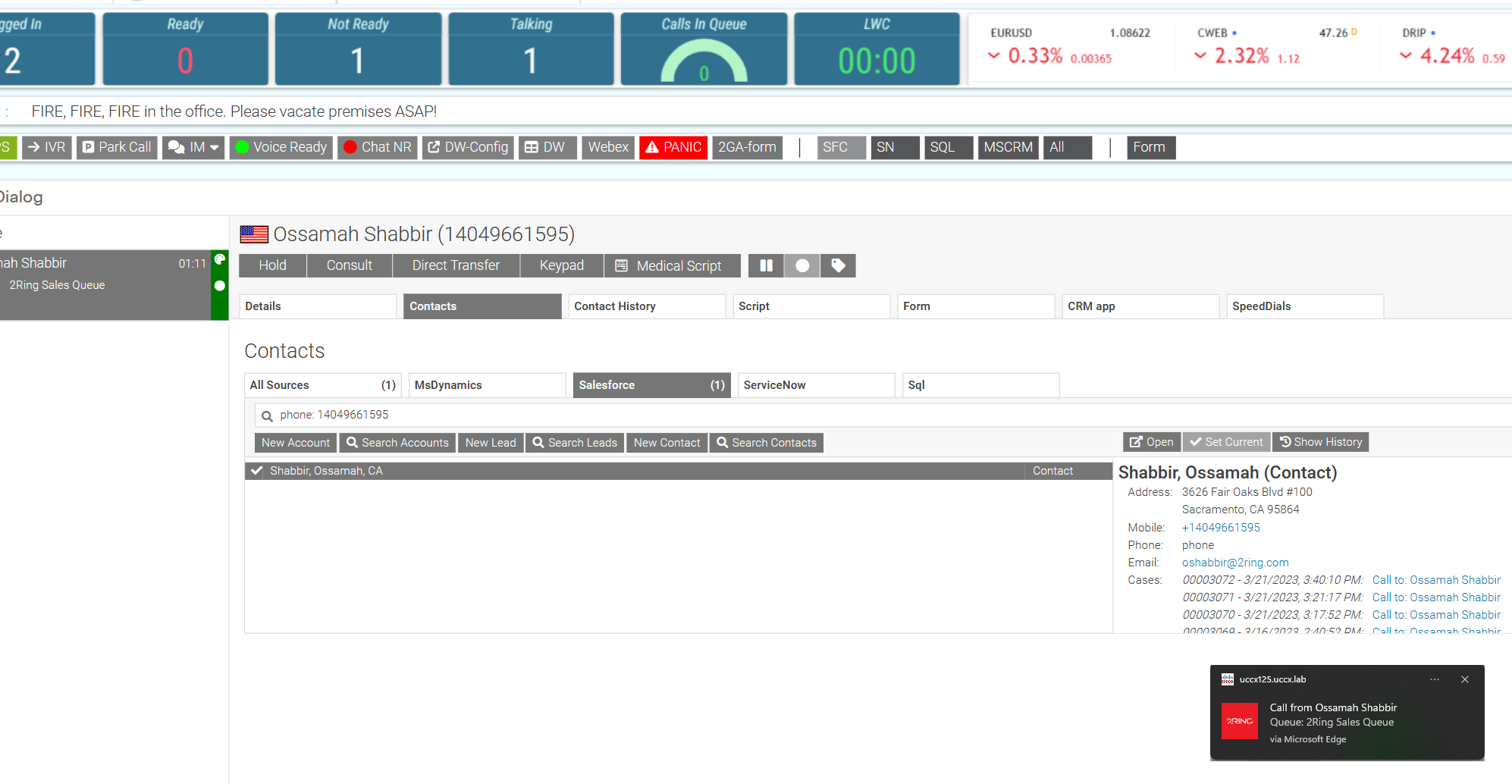Click the palette icon beside call timer
This screenshot has height=784, width=1512.
[x=220, y=260]
